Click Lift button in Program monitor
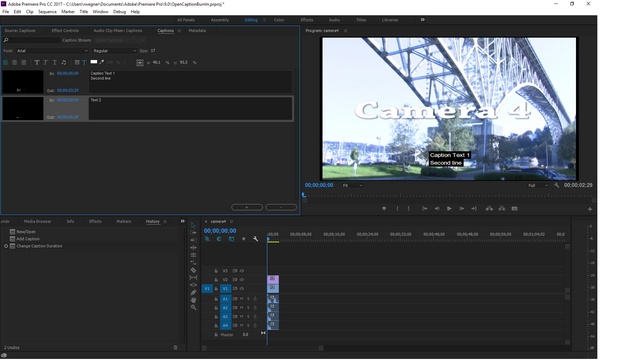640x360 pixels. coord(489,209)
